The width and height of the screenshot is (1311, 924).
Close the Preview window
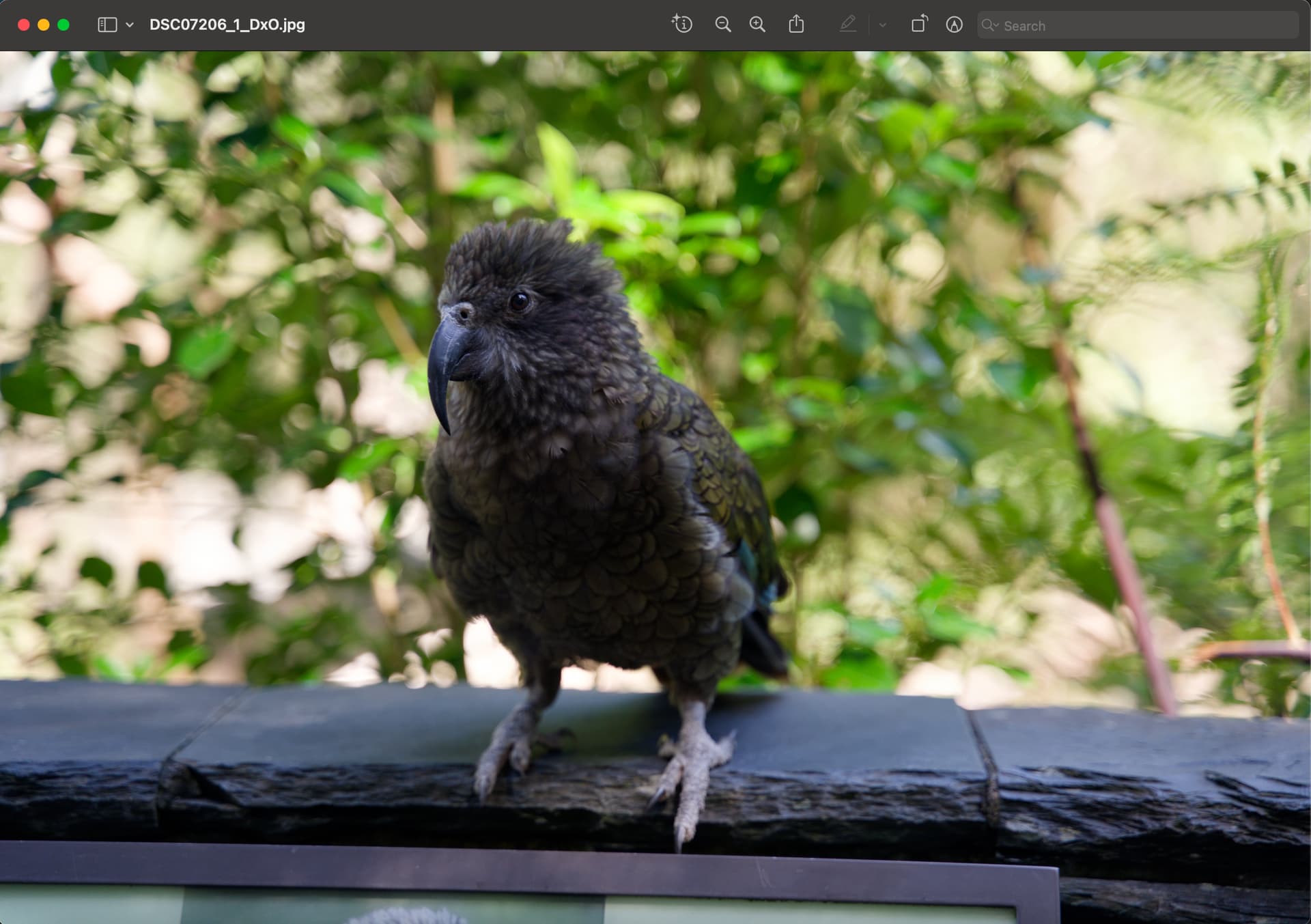coord(23,25)
